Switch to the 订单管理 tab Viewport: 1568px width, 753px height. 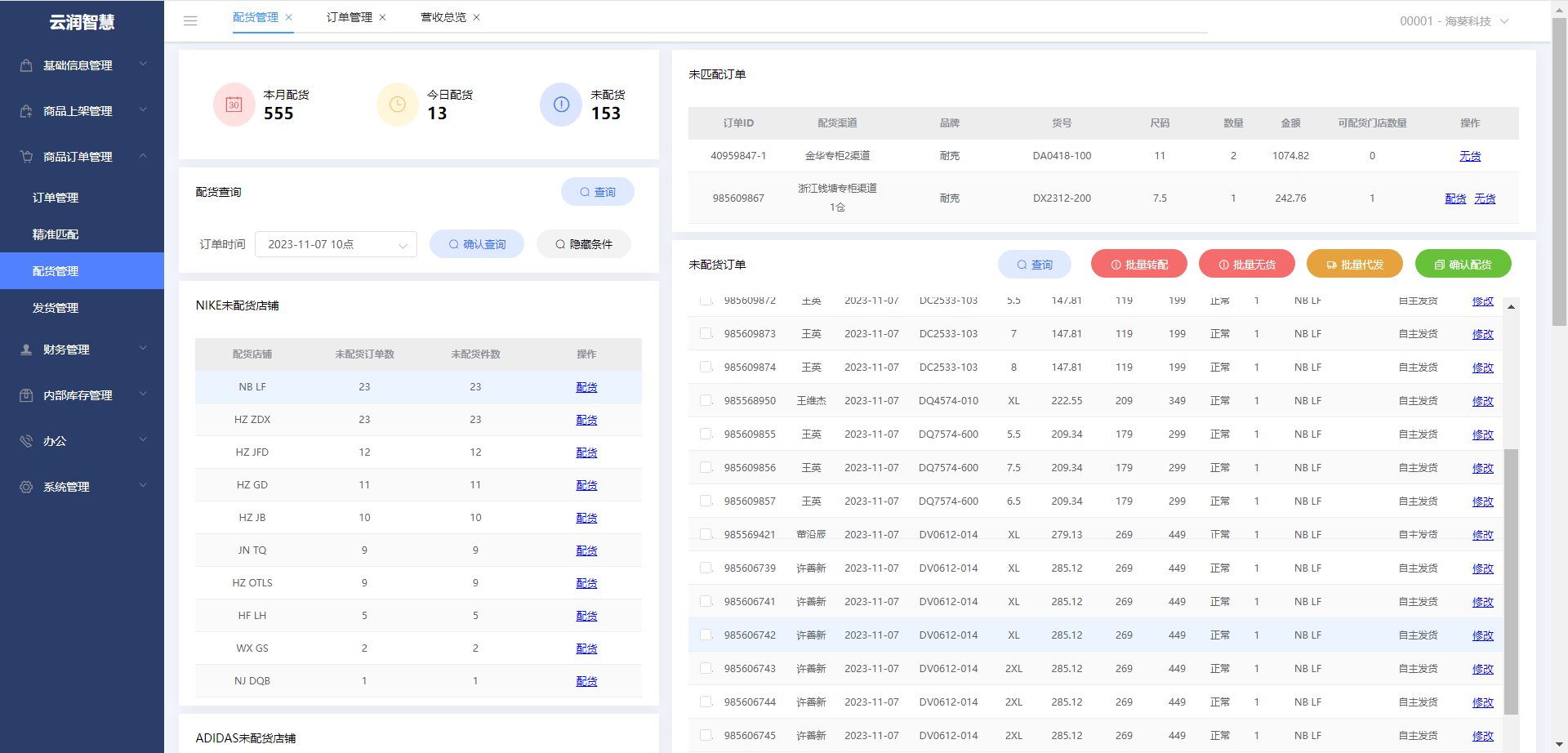[349, 17]
